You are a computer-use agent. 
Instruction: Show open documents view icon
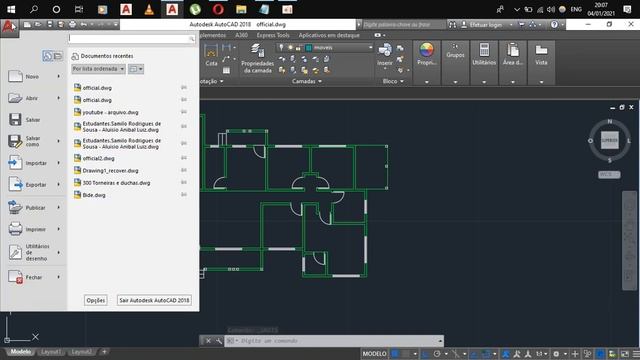point(58,56)
